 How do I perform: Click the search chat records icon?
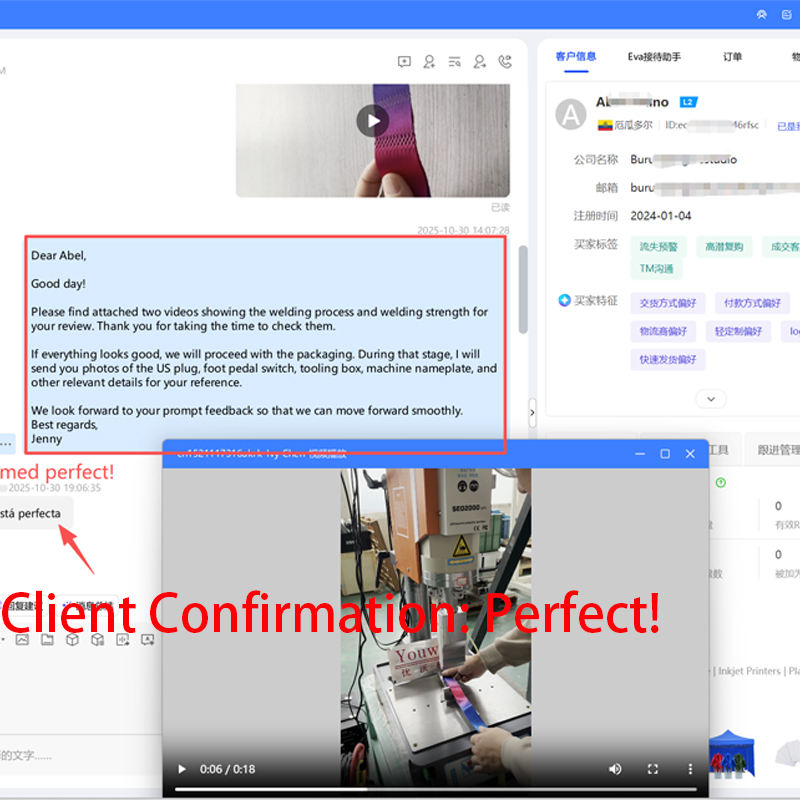[x=455, y=62]
